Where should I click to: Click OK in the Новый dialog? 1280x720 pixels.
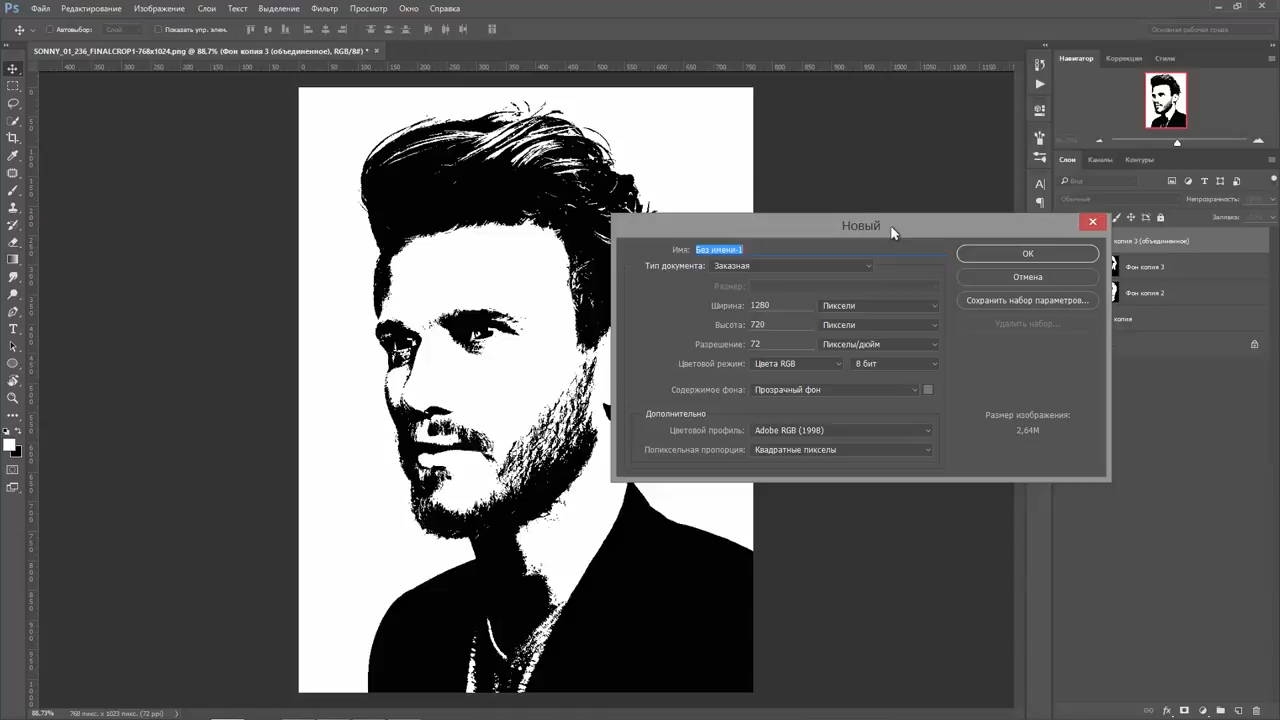pyautogui.click(x=1028, y=254)
